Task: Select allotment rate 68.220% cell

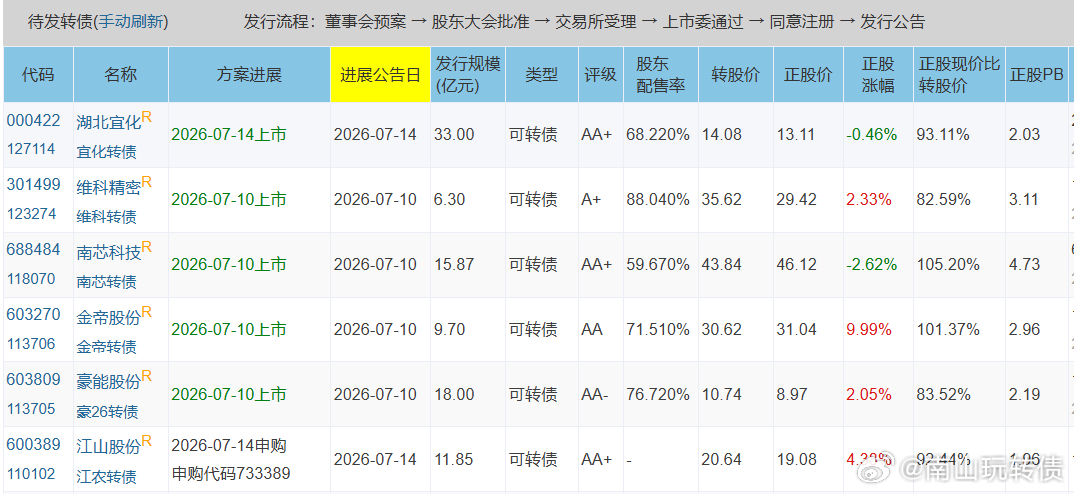Action: point(658,135)
